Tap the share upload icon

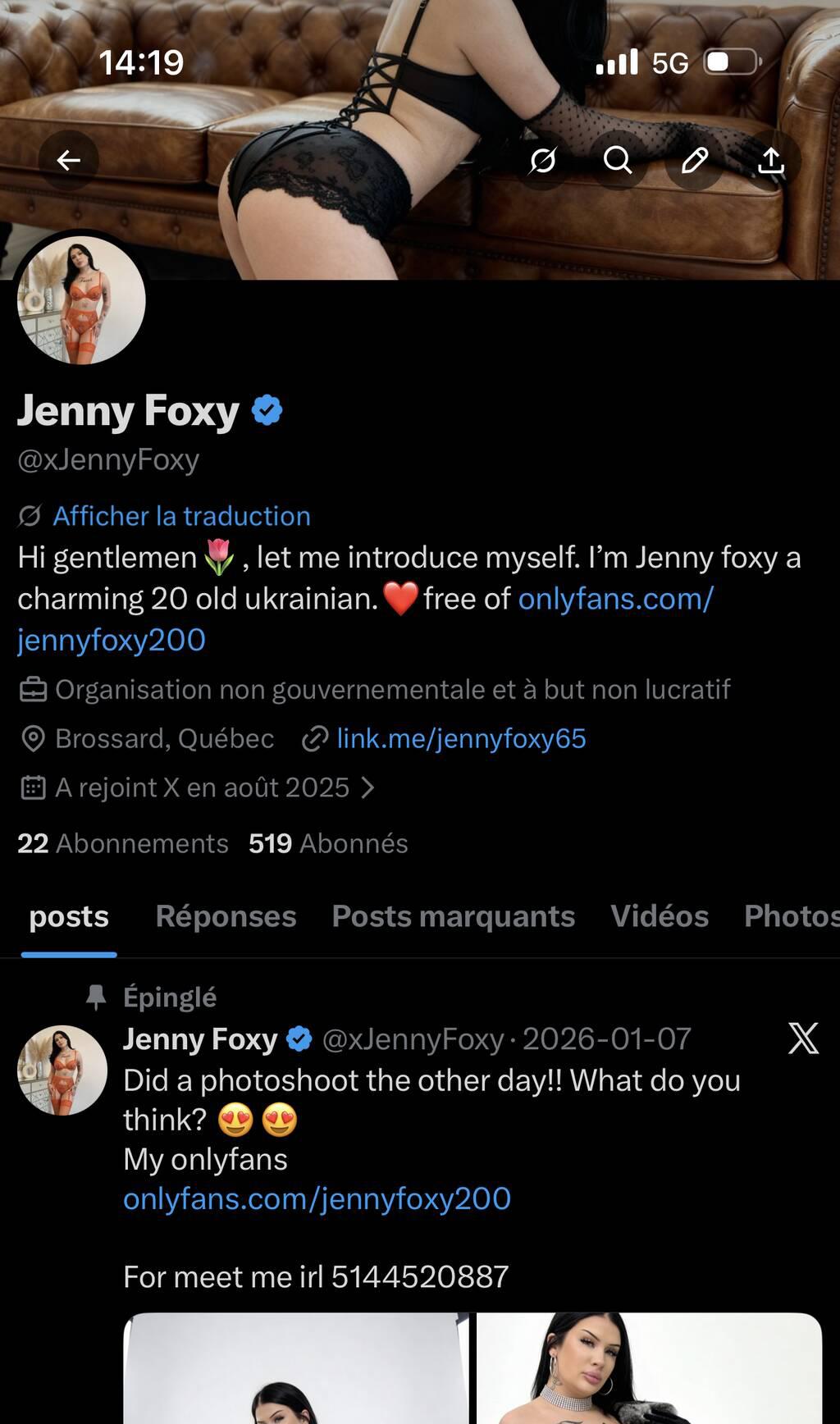tap(770, 160)
